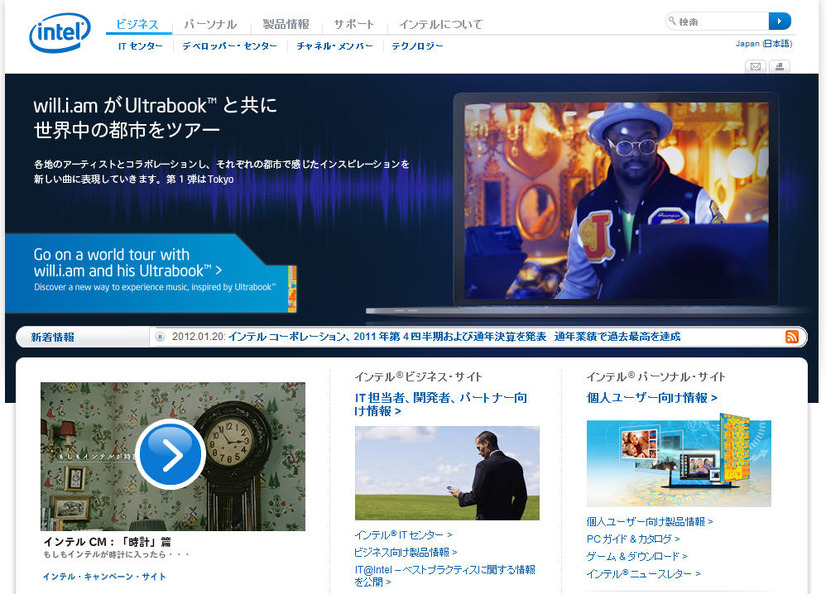Open ビジネス向け製品情報 link
826x594 pixels.
[x=406, y=552]
